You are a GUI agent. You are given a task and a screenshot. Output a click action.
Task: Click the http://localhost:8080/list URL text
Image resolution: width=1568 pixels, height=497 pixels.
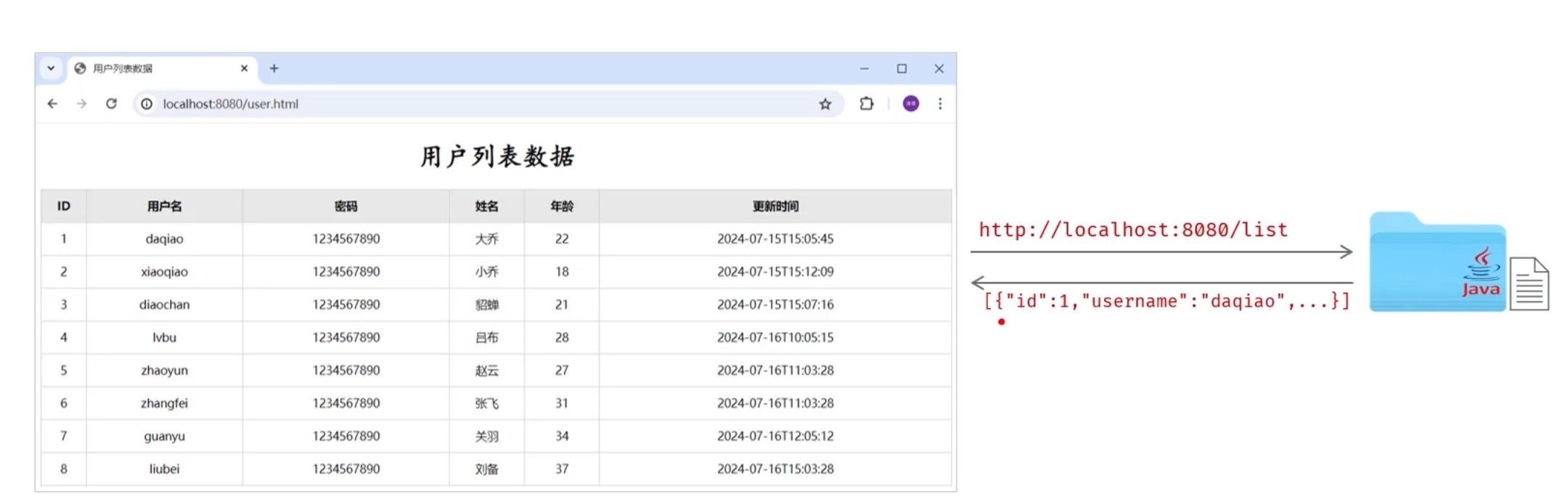[x=1132, y=230]
